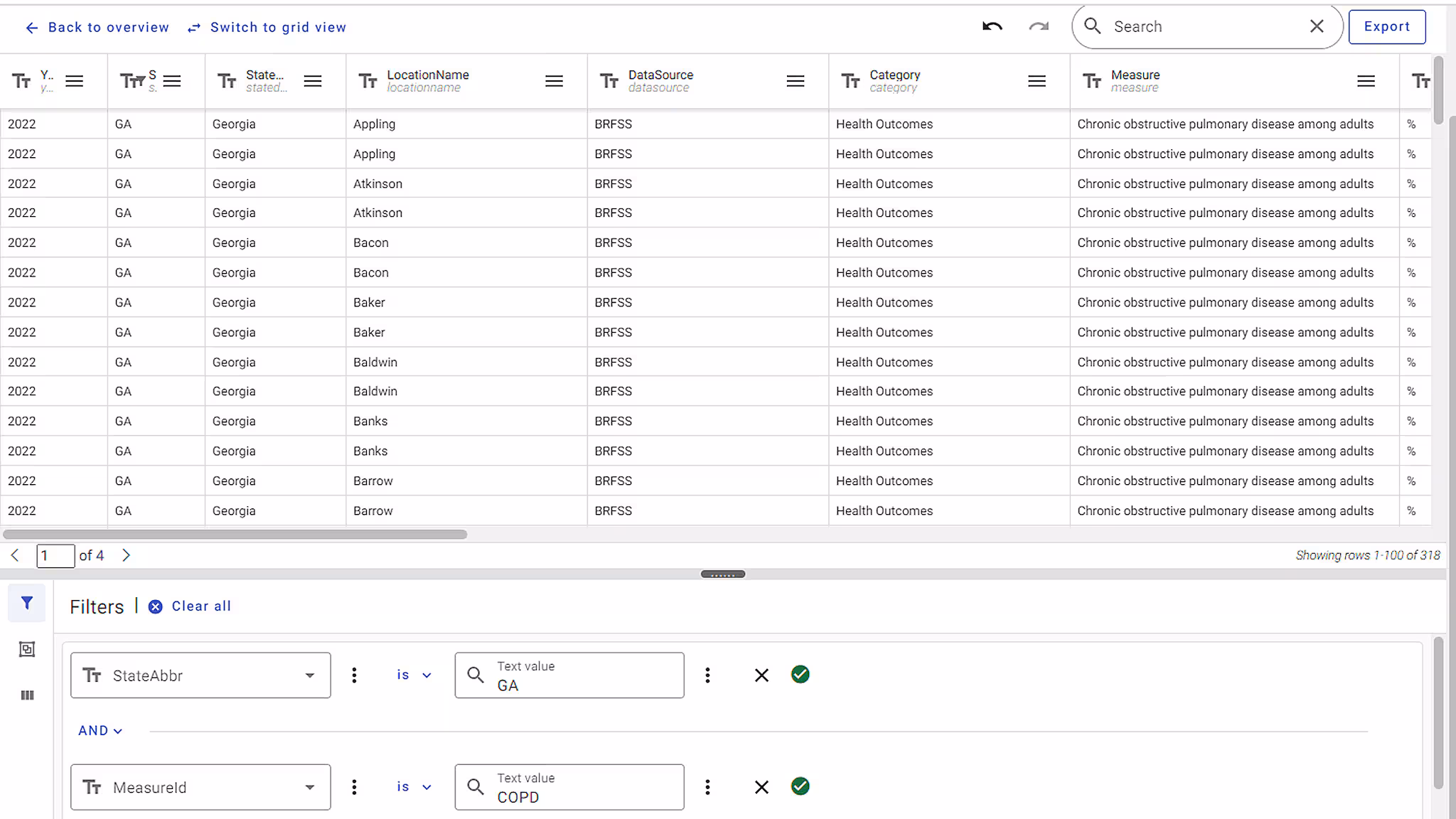Screen dimensions: 1456x819
Task: Open the columns icon in the left sidebar
Action: (26, 695)
